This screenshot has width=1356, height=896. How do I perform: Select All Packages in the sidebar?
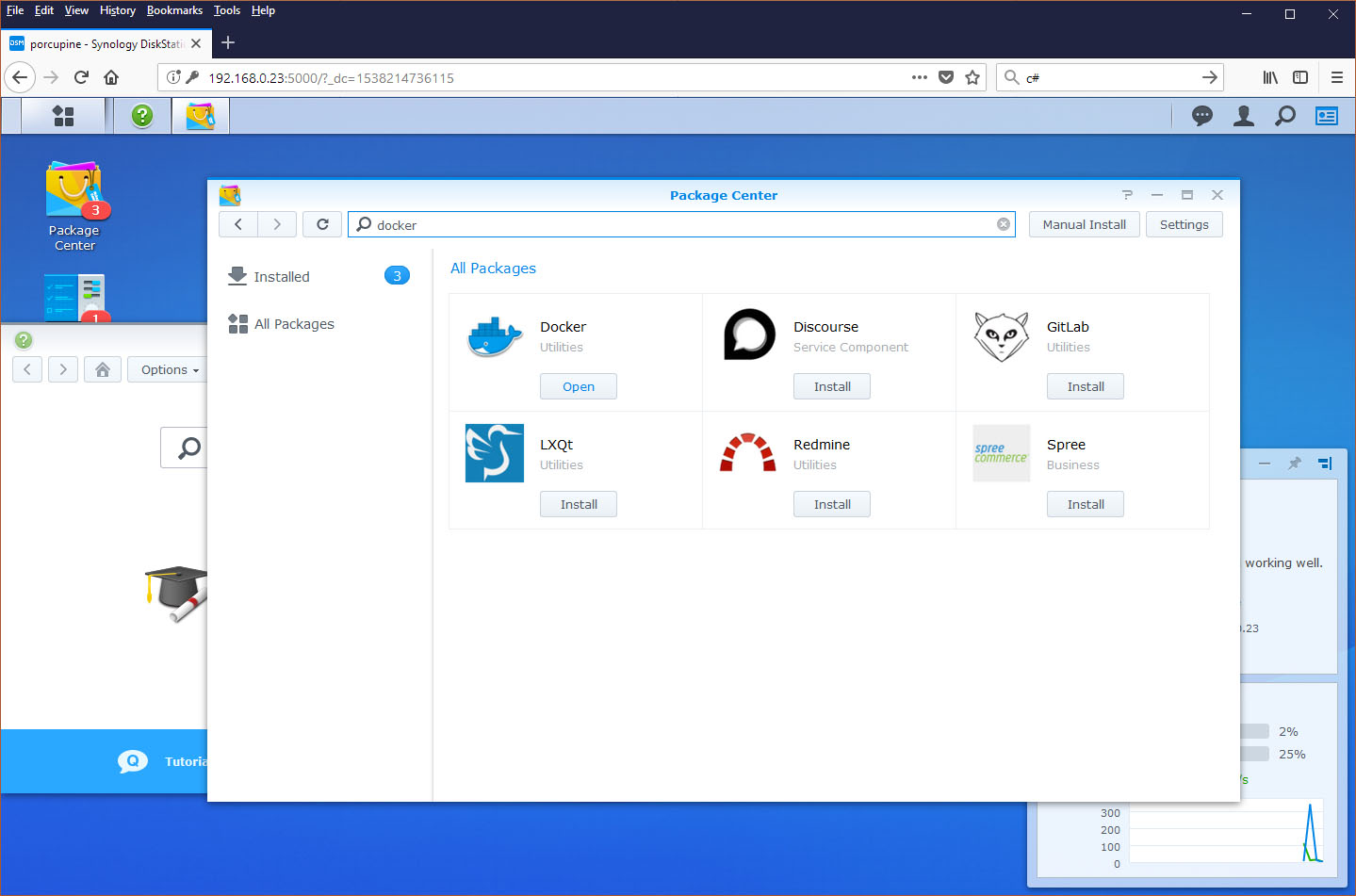320,323
